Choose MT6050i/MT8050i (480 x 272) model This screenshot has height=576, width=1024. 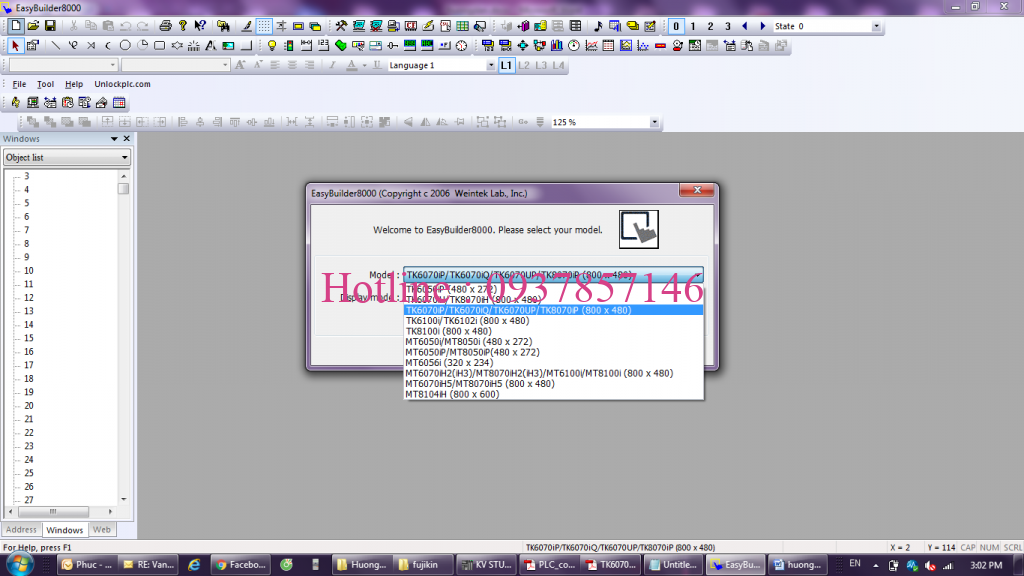(x=554, y=342)
